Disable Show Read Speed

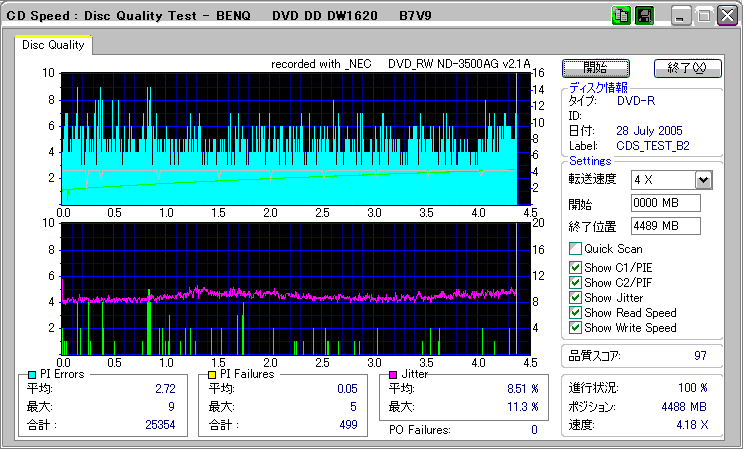(x=575, y=313)
